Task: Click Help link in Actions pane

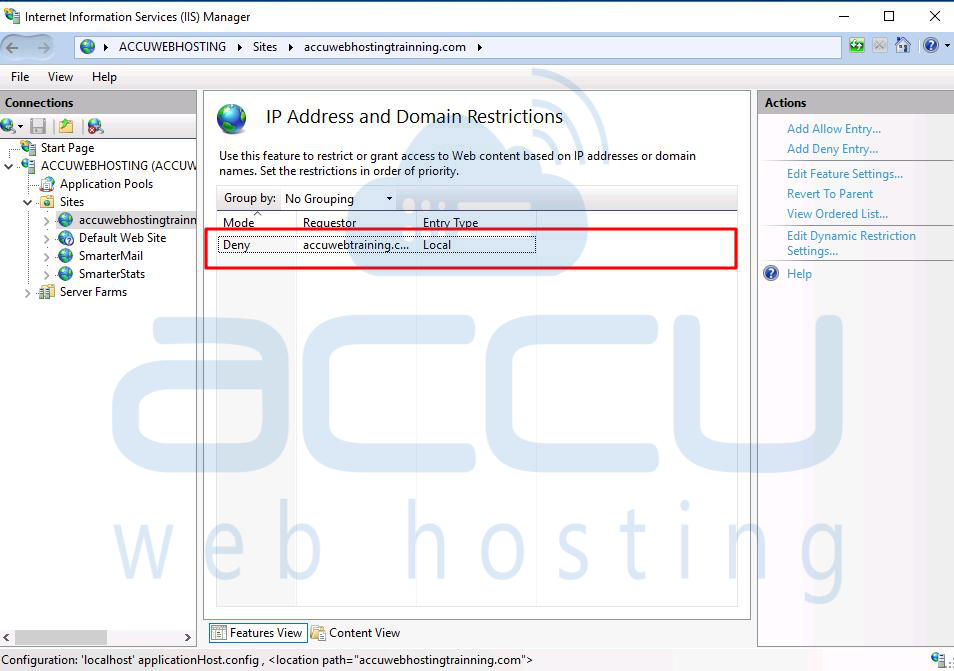Action: click(x=799, y=274)
